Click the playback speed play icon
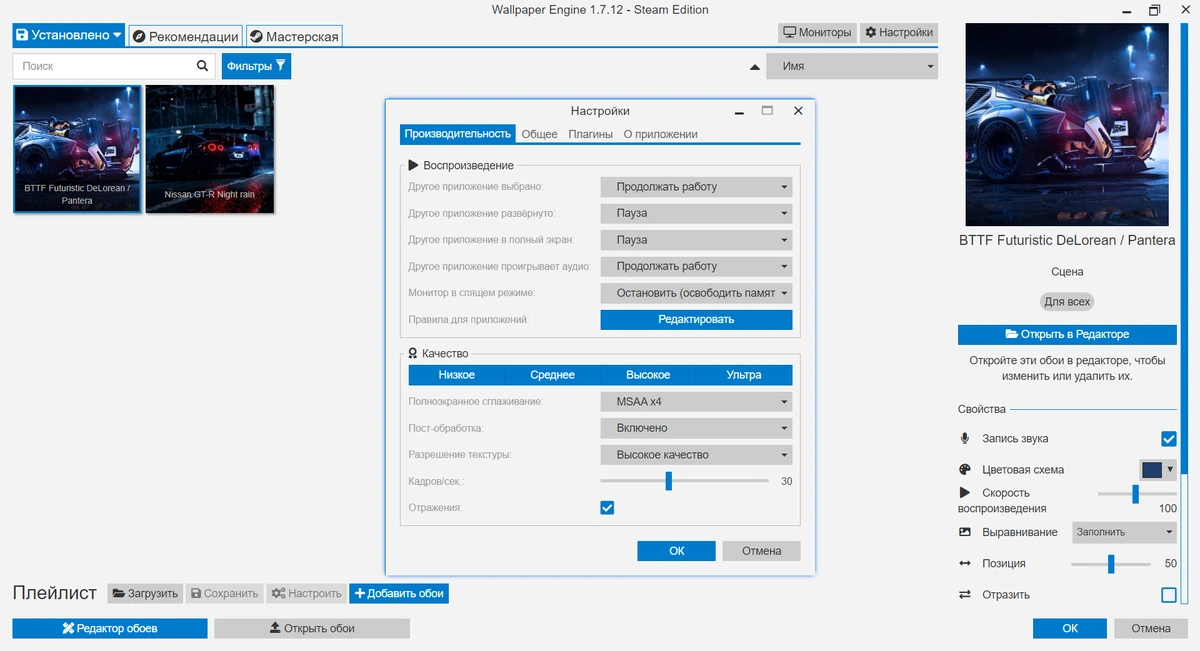Viewport: 1200px width, 651px height. coord(965,492)
